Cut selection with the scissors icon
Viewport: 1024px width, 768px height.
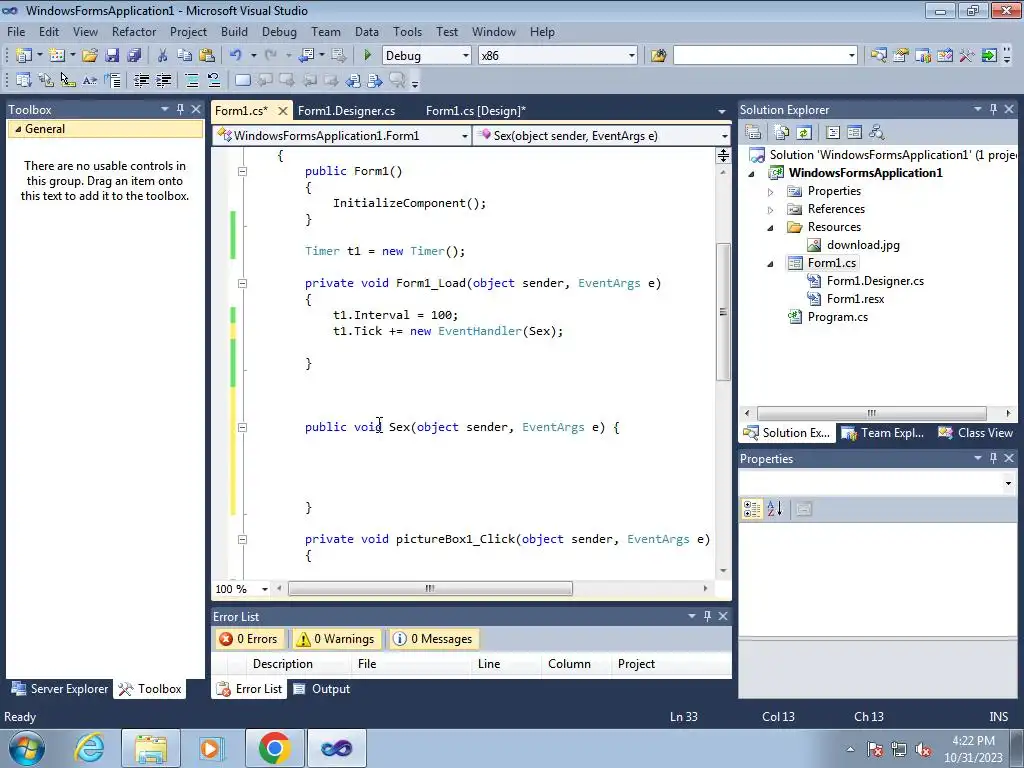pyautogui.click(x=163, y=56)
